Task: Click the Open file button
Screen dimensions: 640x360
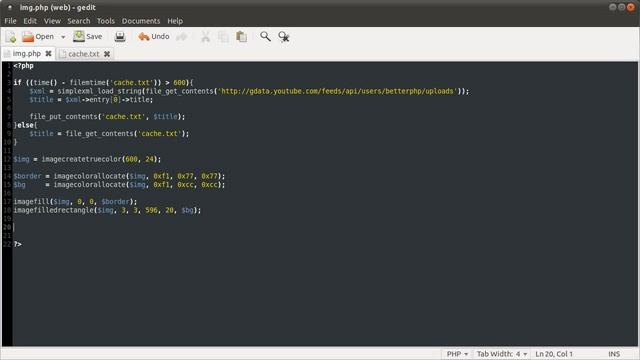Action: pos(38,37)
